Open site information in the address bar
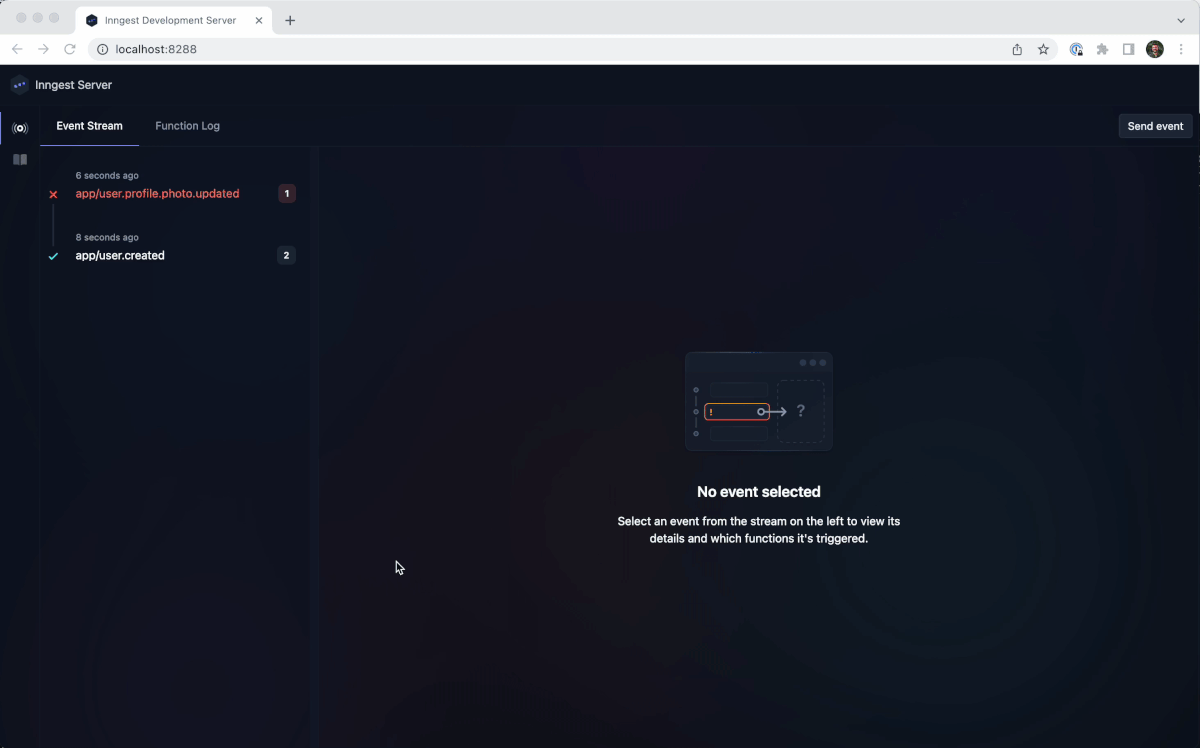This screenshot has width=1200, height=748. (x=101, y=48)
